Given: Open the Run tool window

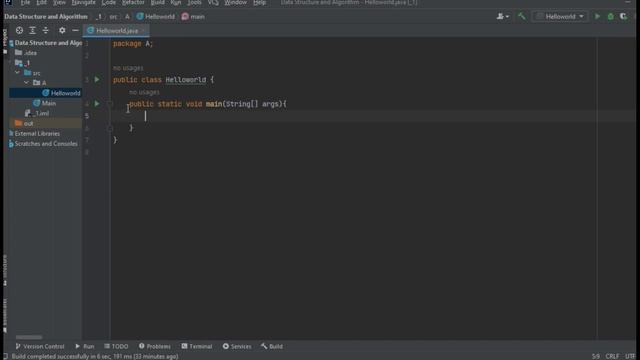Looking at the screenshot, I should 84,346.
